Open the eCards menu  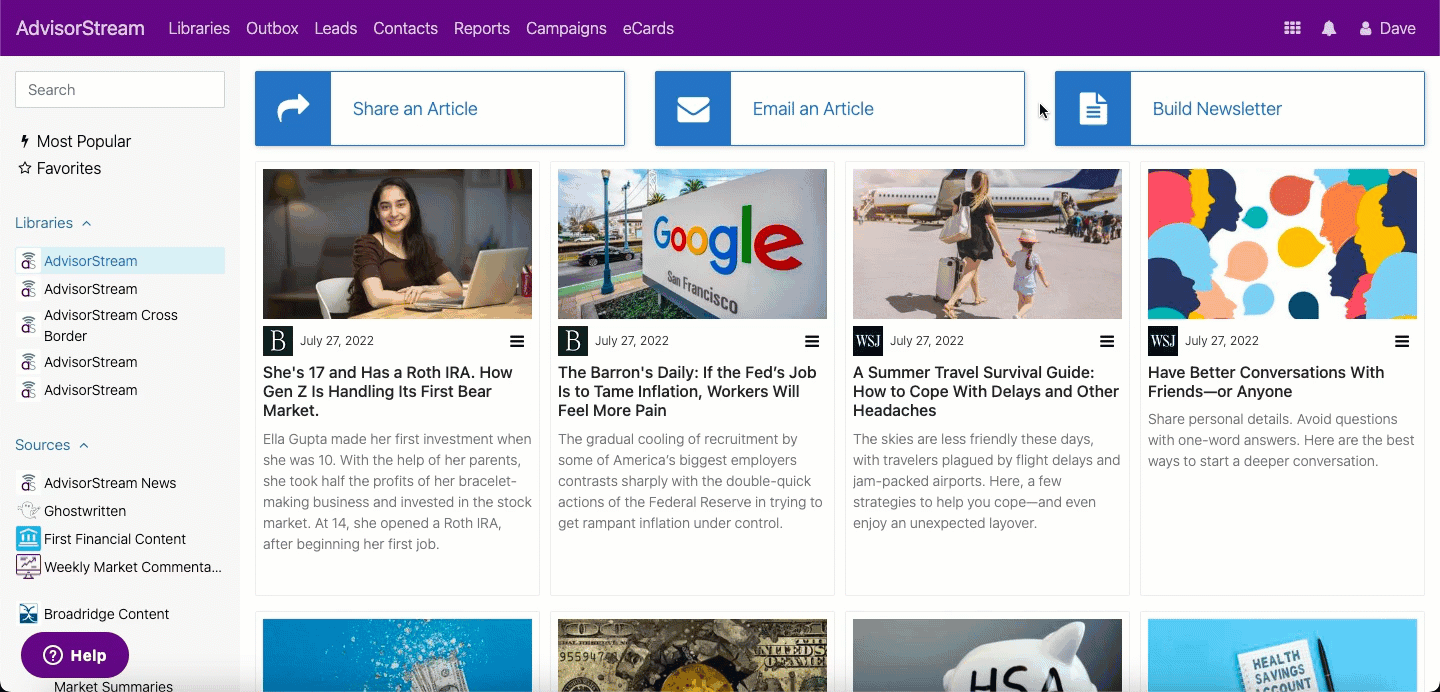(x=648, y=28)
